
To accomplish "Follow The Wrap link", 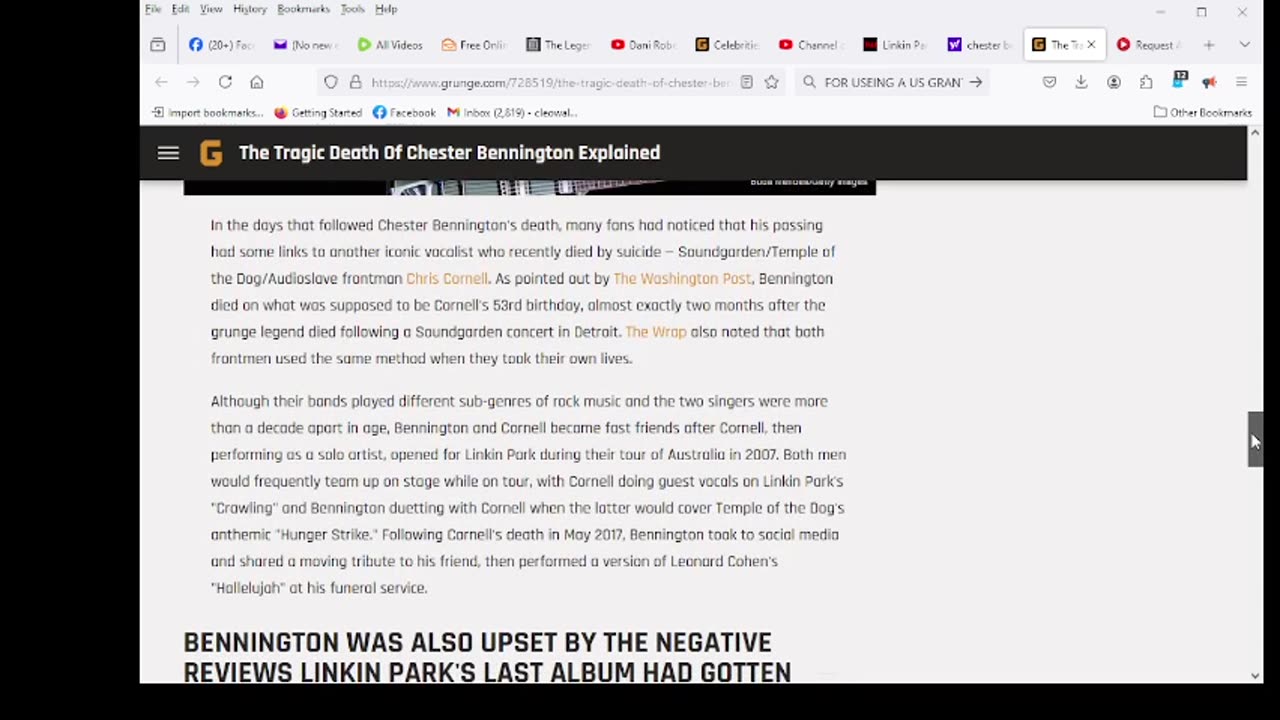I will coord(656,331).
